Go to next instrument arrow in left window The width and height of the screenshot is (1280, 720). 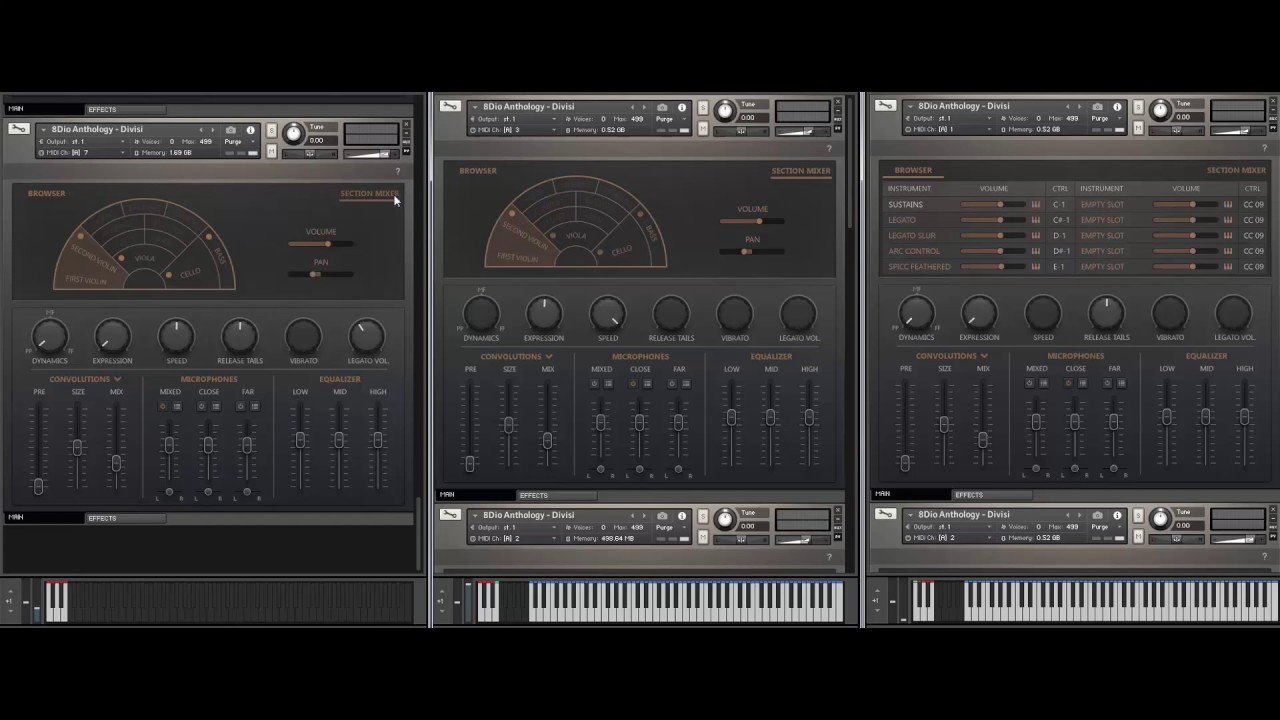click(214, 130)
